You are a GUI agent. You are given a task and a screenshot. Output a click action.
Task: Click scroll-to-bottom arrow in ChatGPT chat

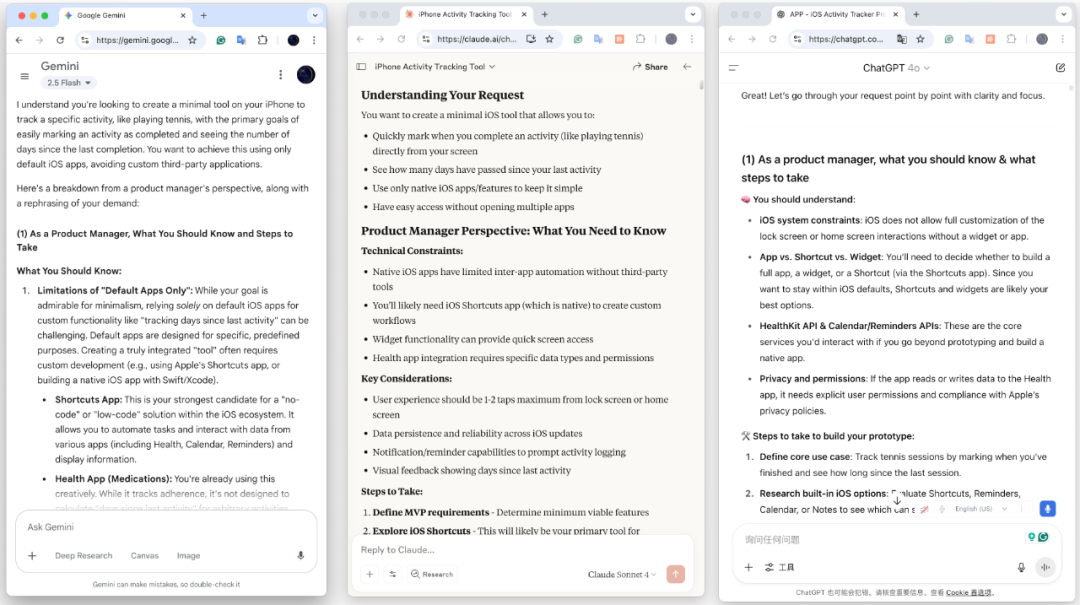pyautogui.click(x=897, y=500)
